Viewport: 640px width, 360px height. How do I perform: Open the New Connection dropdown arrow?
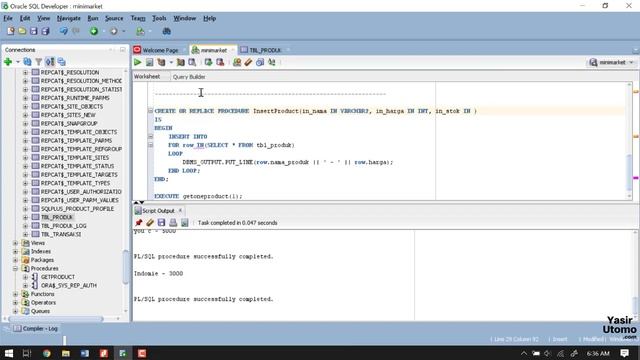click(18, 62)
